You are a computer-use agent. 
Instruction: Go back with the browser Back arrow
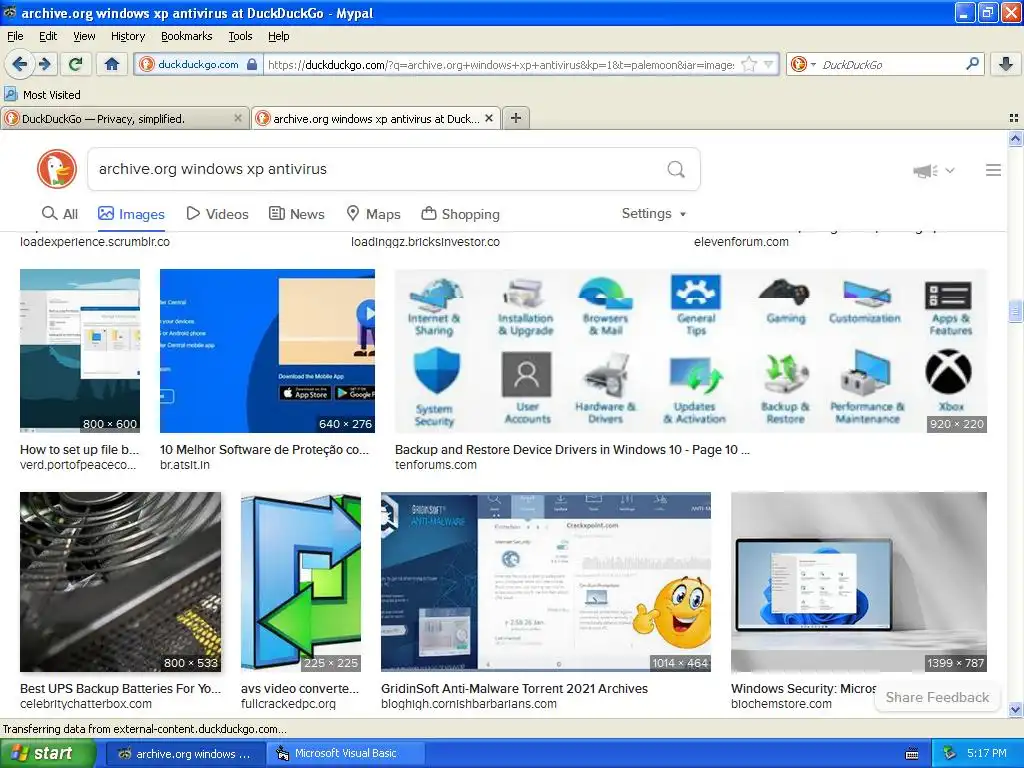[19, 64]
